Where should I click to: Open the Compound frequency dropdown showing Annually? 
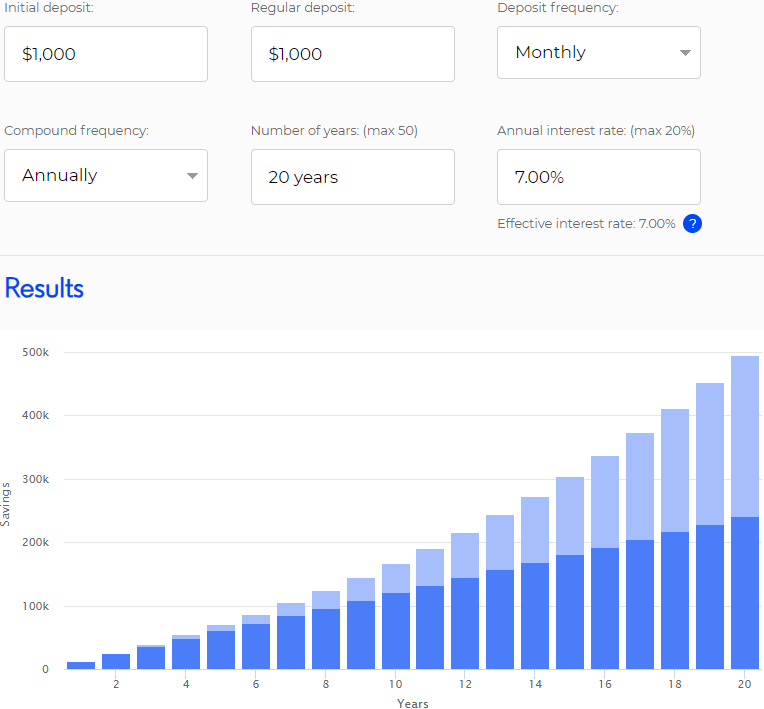106,175
